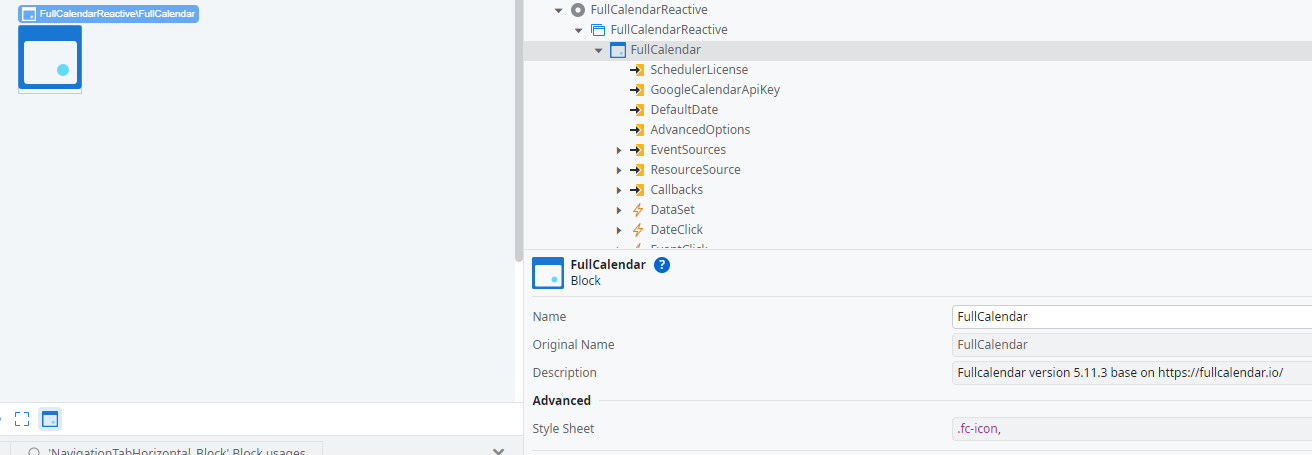Click the DateClick event lightning icon
This screenshot has width=1312, height=455.
(637, 230)
